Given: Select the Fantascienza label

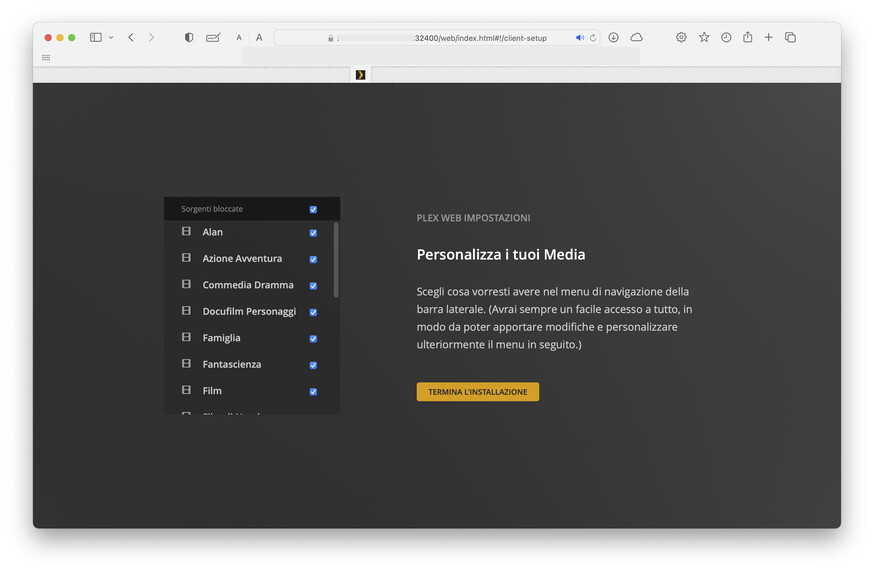Looking at the screenshot, I should point(232,364).
